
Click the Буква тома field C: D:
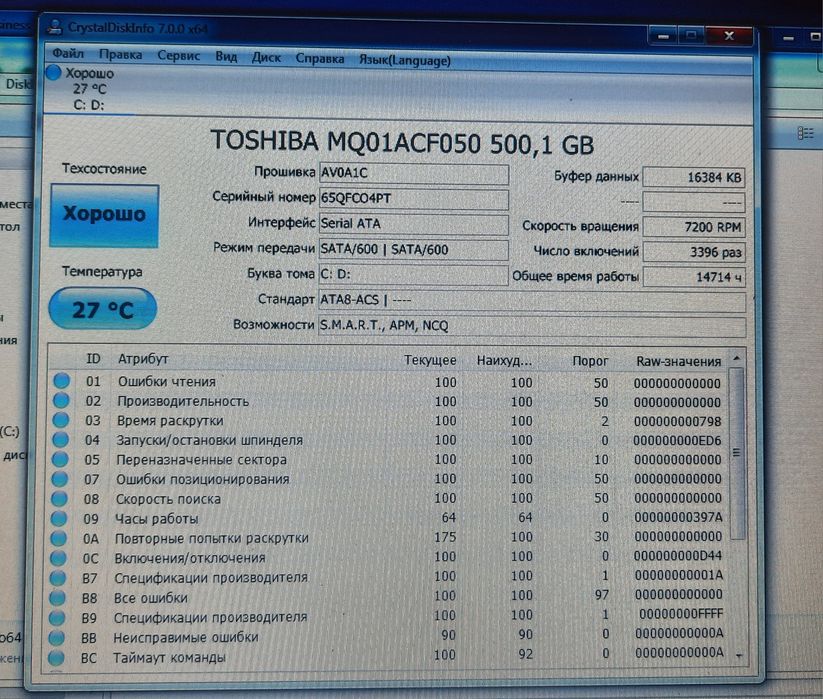pyautogui.click(x=414, y=274)
